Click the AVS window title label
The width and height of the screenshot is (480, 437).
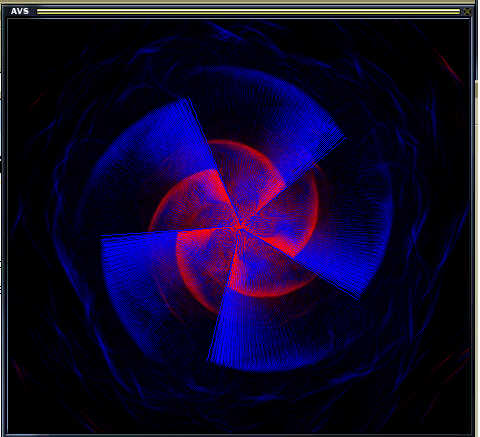click(x=20, y=11)
